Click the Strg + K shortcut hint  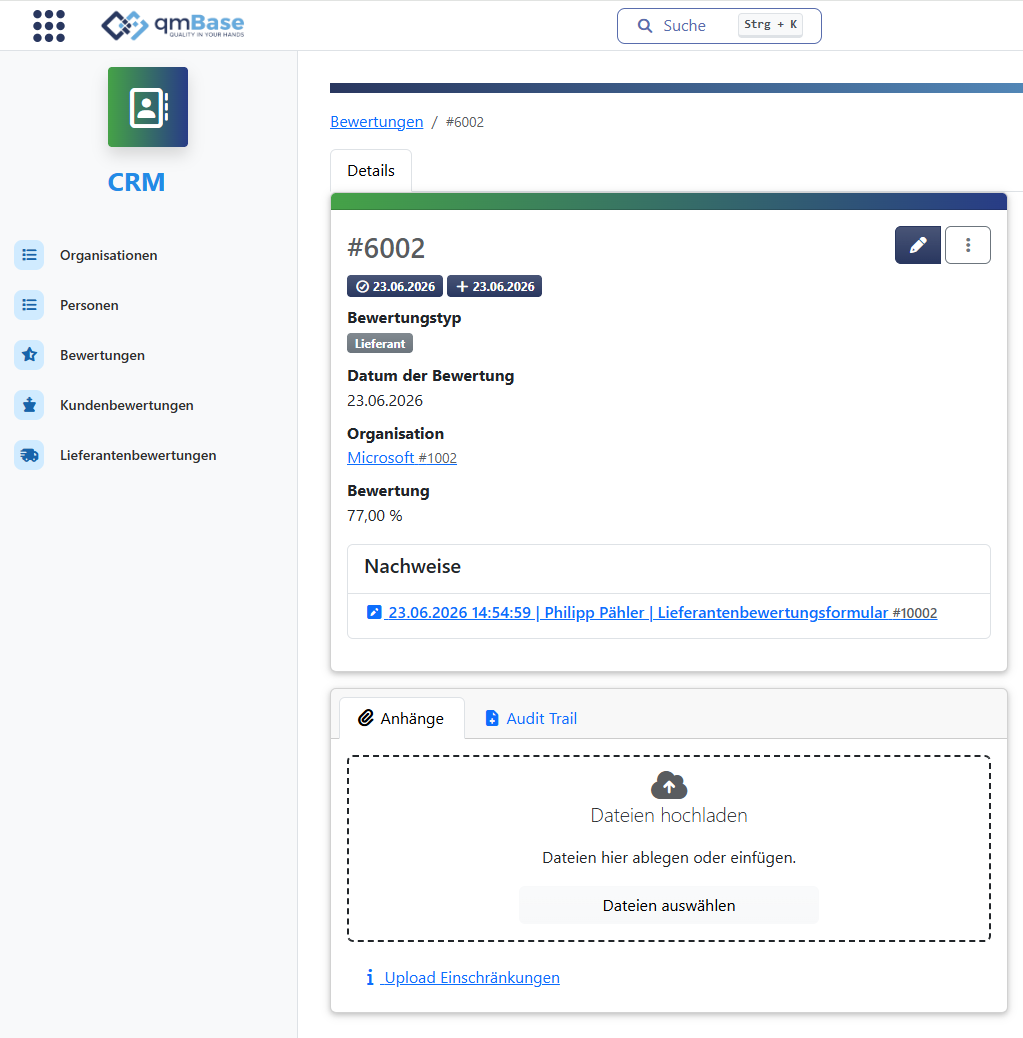click(x=770, y=24)
